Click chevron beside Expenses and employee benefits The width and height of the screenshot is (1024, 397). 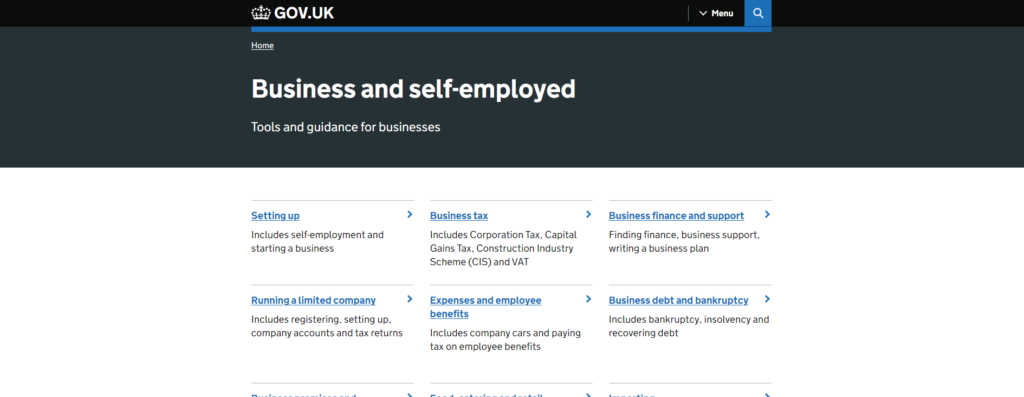588,299
